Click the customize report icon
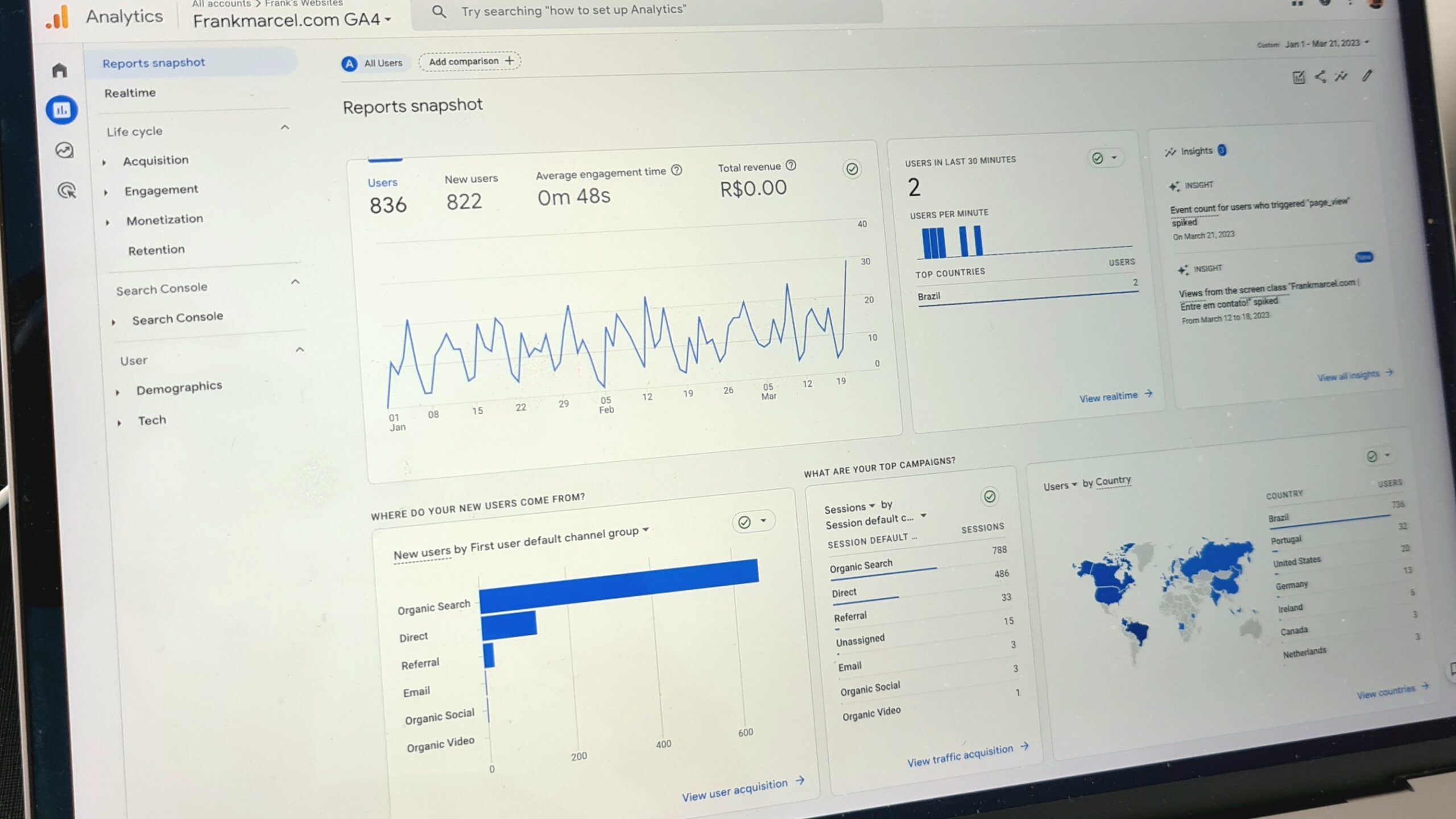 click(x=1298, y=77)
